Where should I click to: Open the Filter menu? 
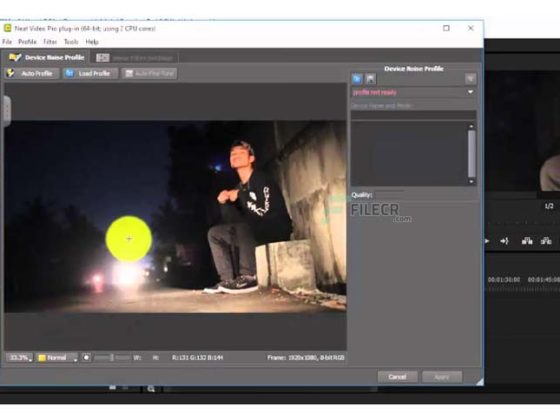[x=50, y=42]
